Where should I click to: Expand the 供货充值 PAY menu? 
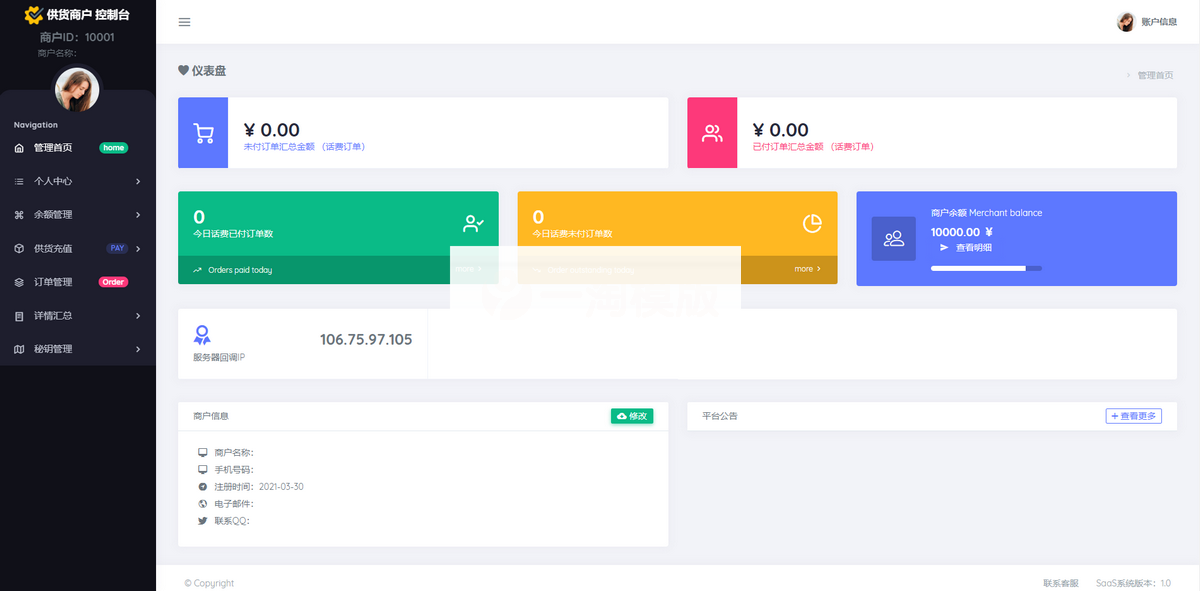coord(77,248)
